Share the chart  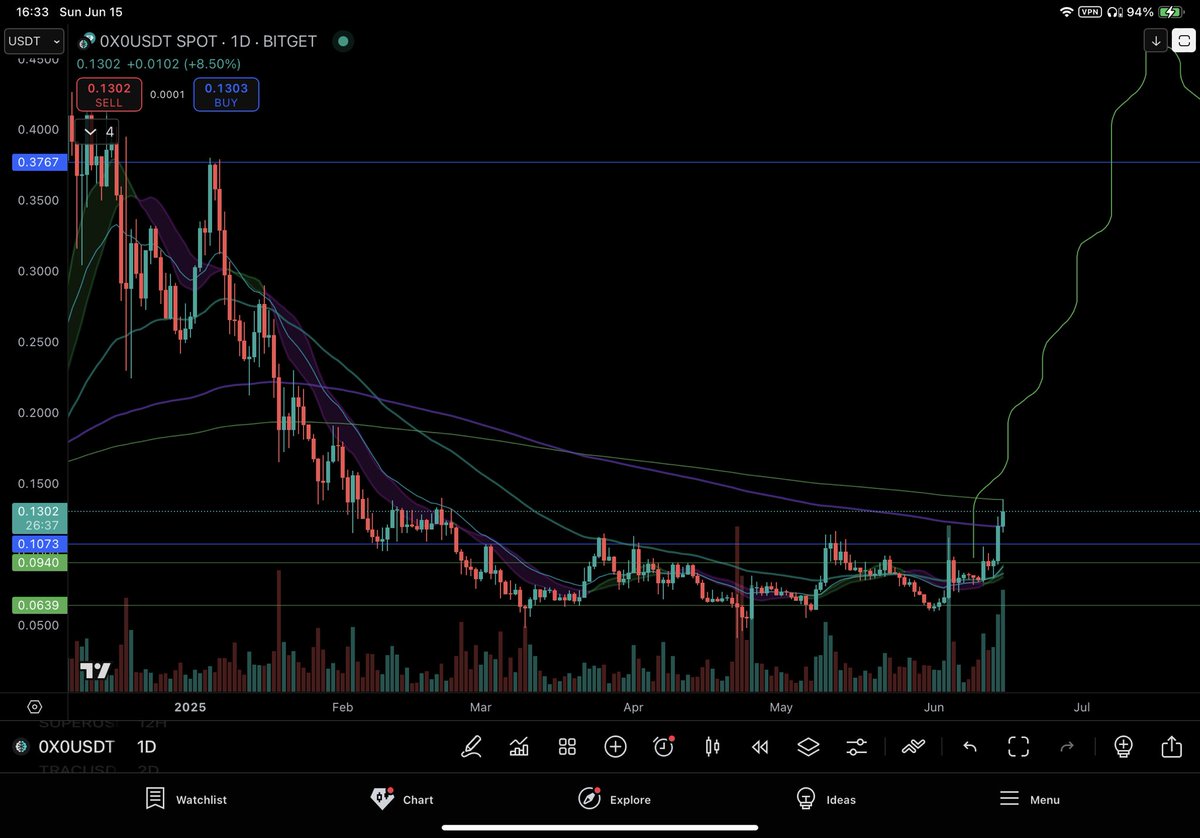point(1171,746)
